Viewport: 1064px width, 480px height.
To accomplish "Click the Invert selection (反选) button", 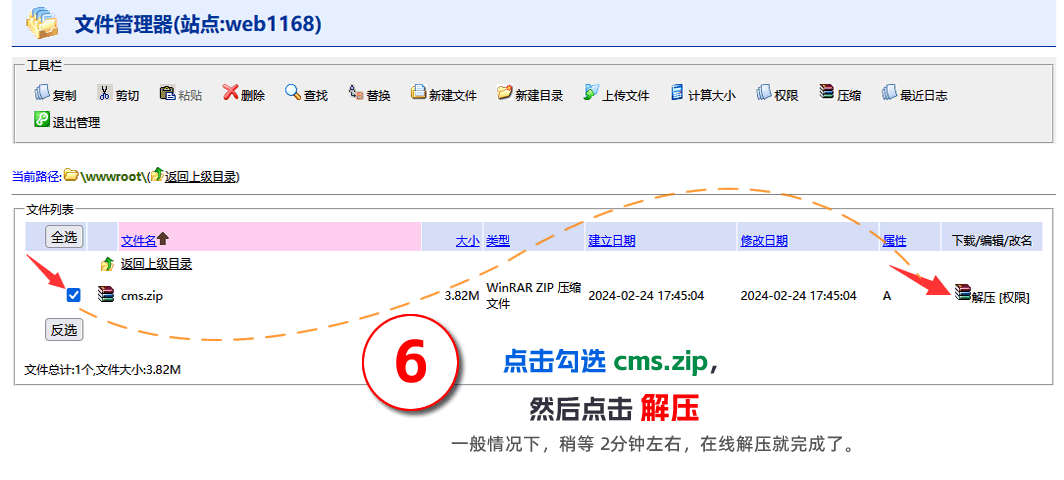I will [x=64, y=330].
